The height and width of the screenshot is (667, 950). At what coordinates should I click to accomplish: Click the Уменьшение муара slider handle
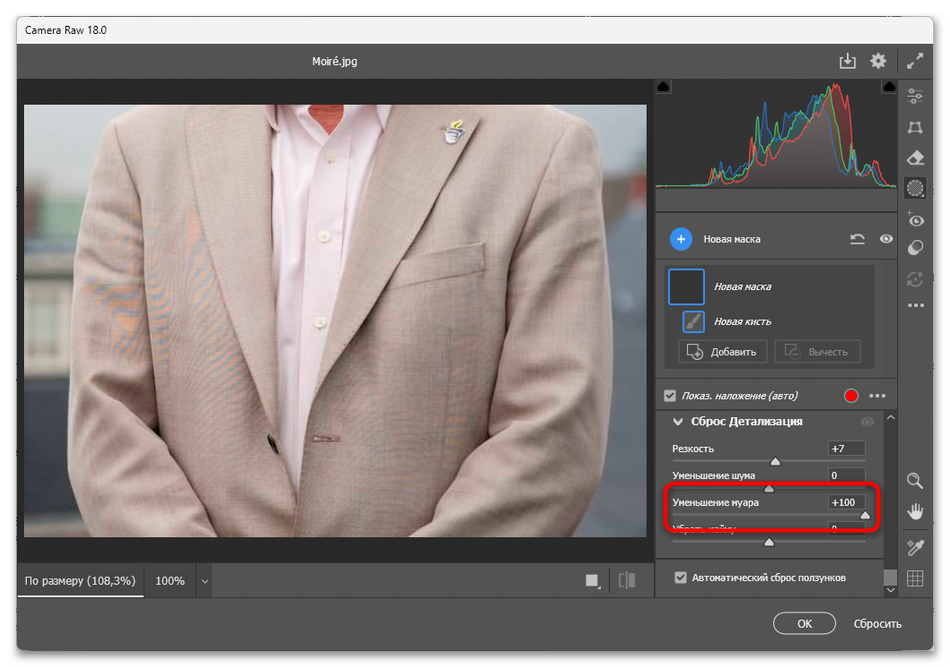tap(865, 515)
